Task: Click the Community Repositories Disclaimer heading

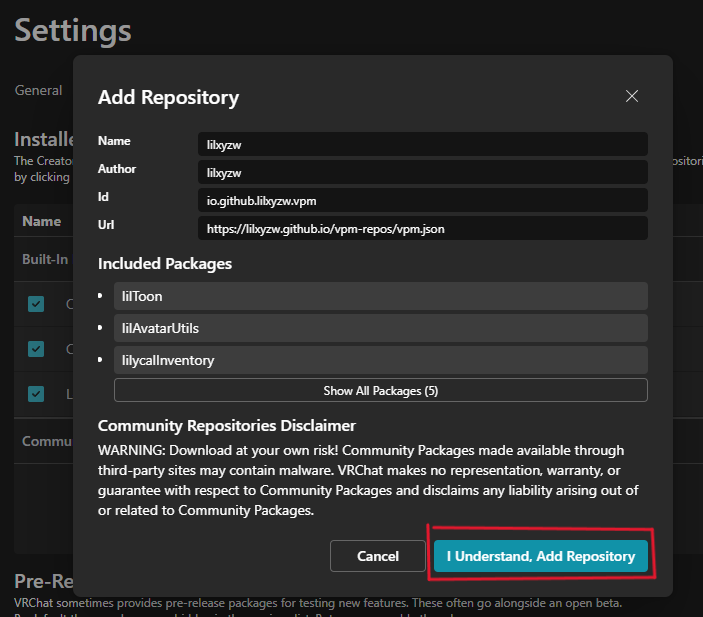Action: click(226, 426)
